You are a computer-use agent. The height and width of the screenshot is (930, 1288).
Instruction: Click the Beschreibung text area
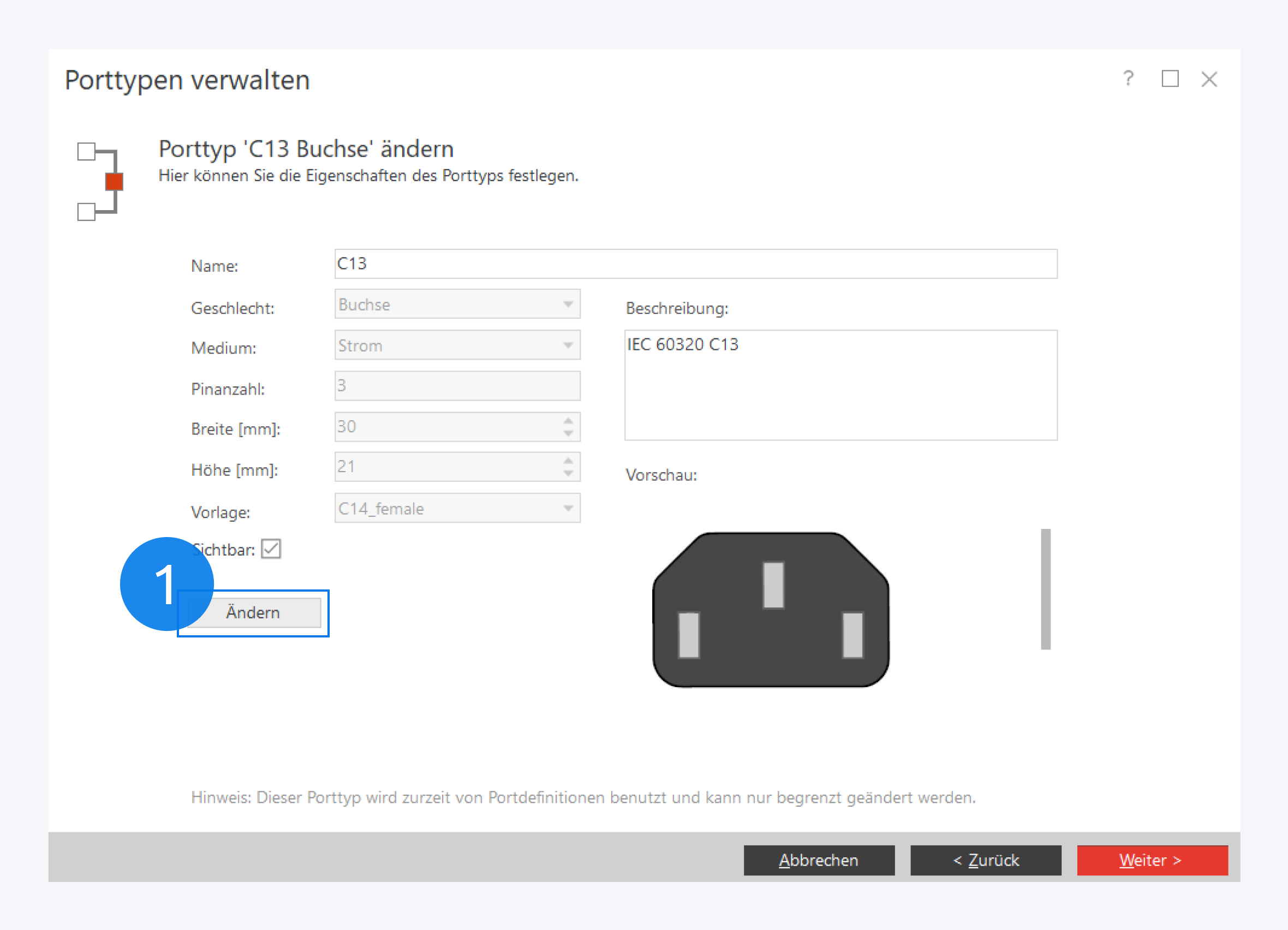pos(840,385)
